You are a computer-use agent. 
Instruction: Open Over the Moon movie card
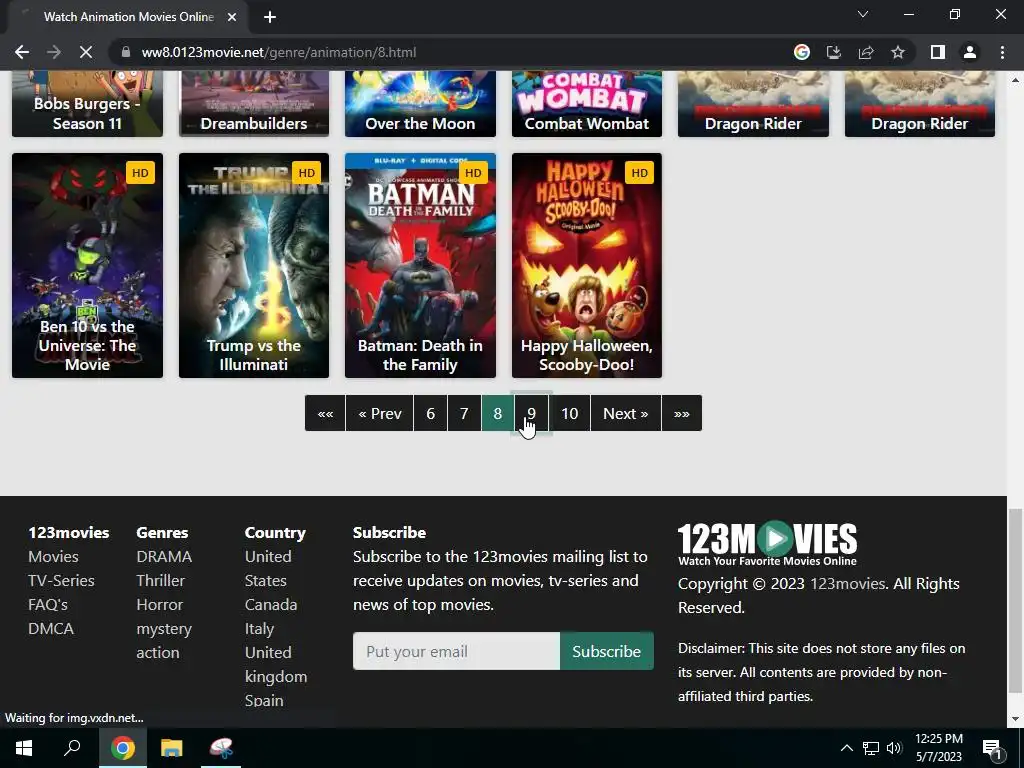421,104
